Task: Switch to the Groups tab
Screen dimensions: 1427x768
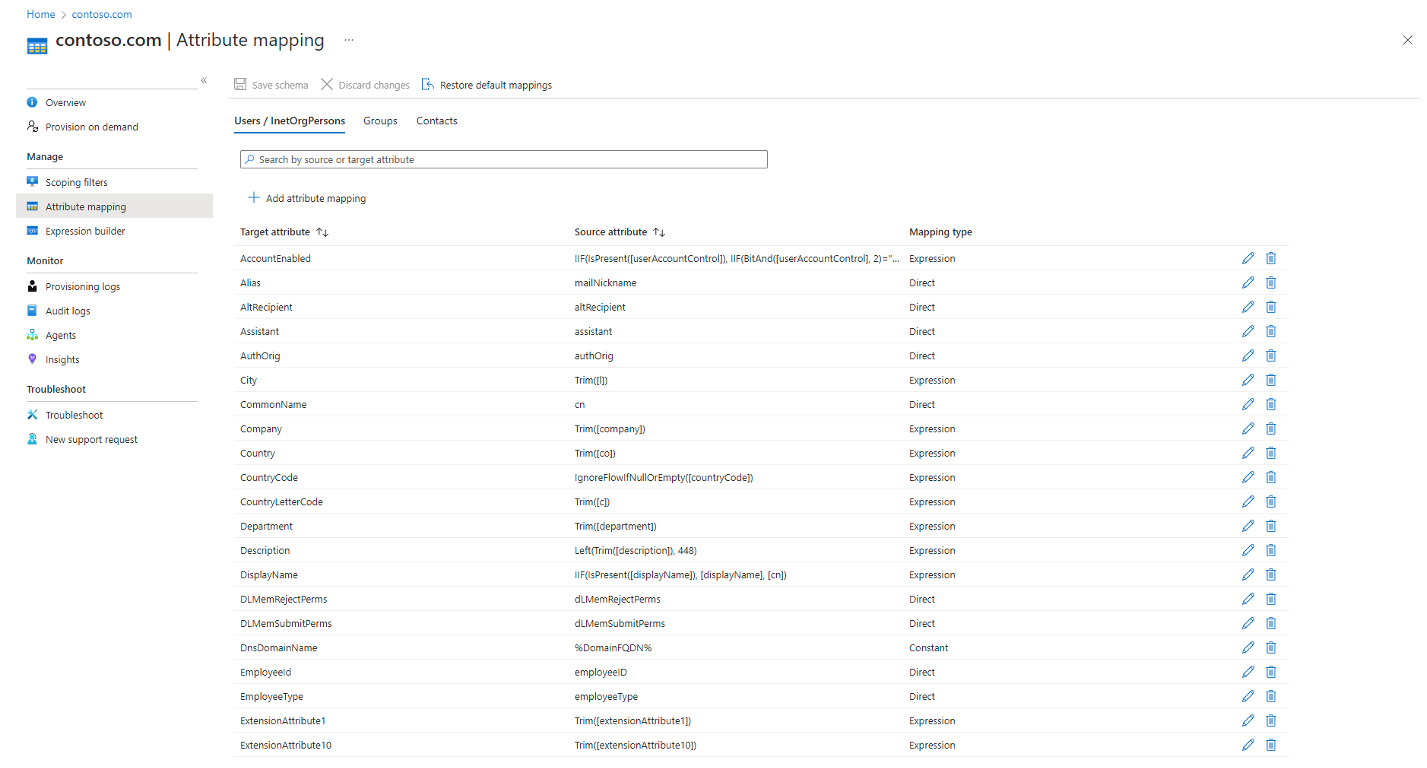Action: click(380, 121)
